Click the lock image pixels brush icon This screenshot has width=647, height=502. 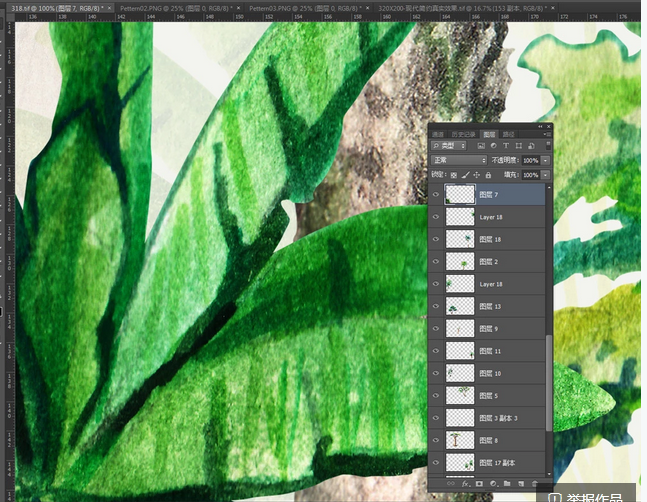click(x=465, y=175)
